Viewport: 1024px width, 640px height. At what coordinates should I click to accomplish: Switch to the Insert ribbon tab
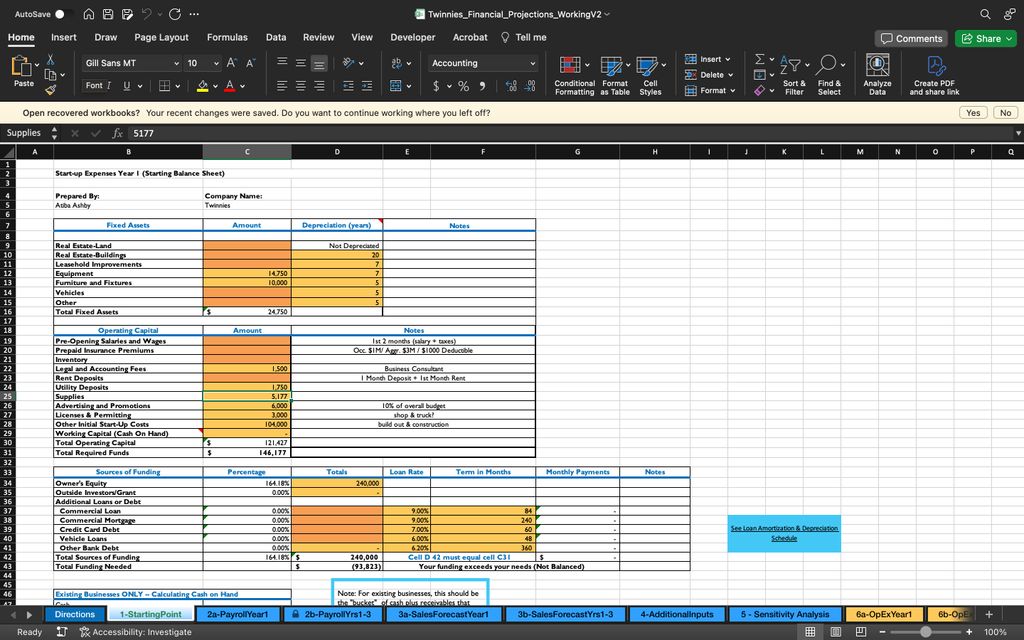pyautogui.click(x=64, y=37)
